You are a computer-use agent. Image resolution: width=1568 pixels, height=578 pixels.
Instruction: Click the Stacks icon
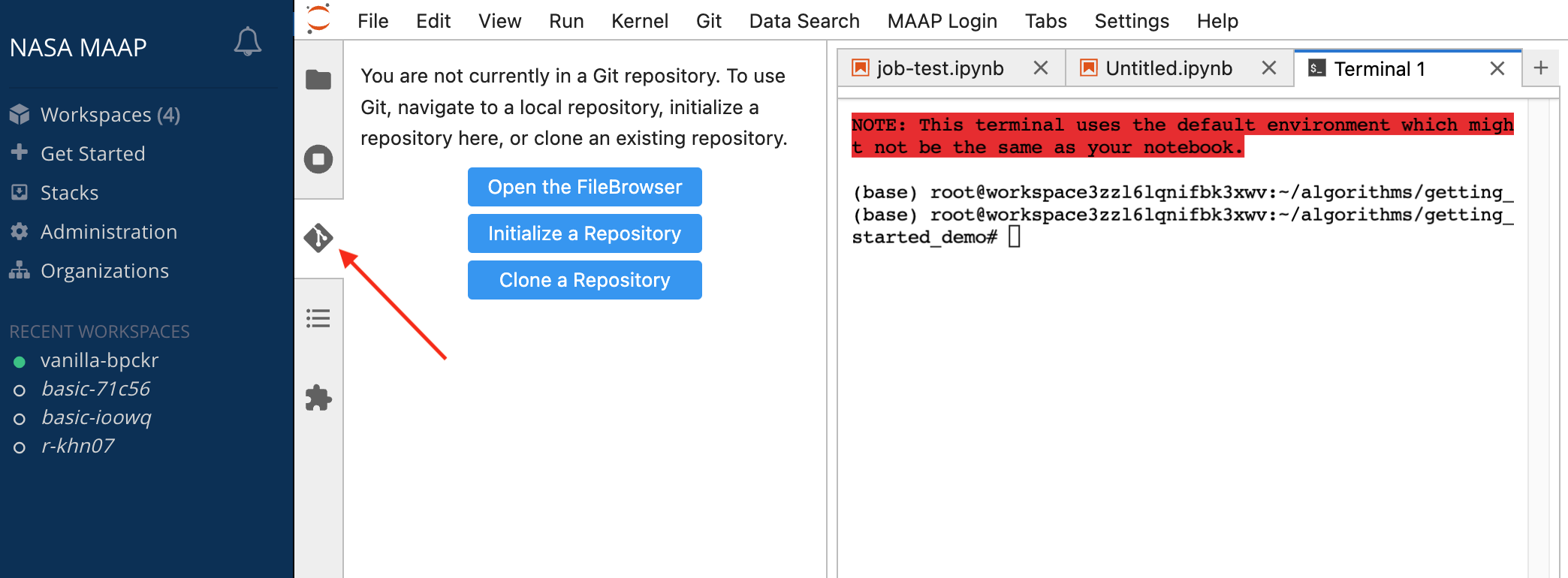[x=20, y=192]
